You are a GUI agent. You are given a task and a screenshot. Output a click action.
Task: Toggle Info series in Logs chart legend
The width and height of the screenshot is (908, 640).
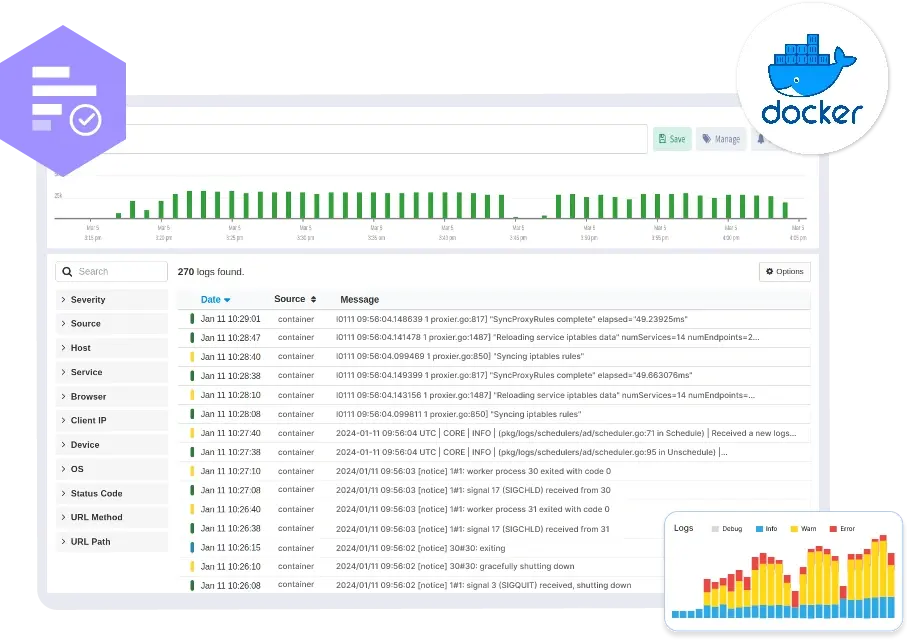(x=767, y=529)
